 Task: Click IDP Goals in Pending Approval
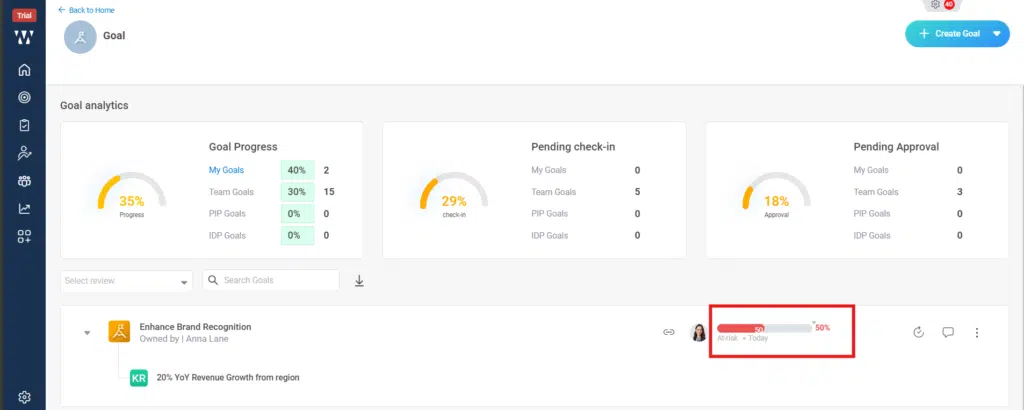872,235
